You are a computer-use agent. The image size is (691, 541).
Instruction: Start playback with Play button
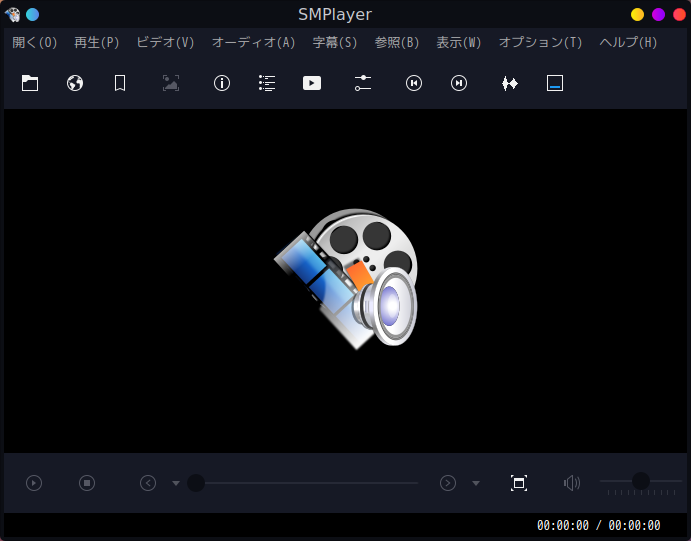pos(34,483)
